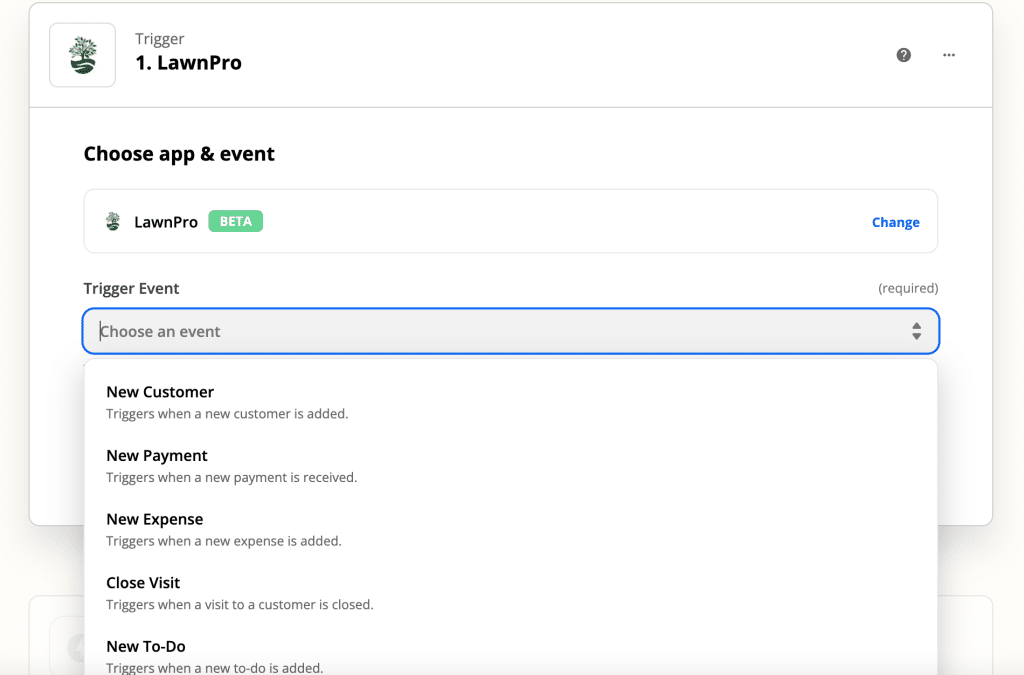Click the '(required)' label text
This screenshot has height=675, width=1024.
tap(908, 288)
